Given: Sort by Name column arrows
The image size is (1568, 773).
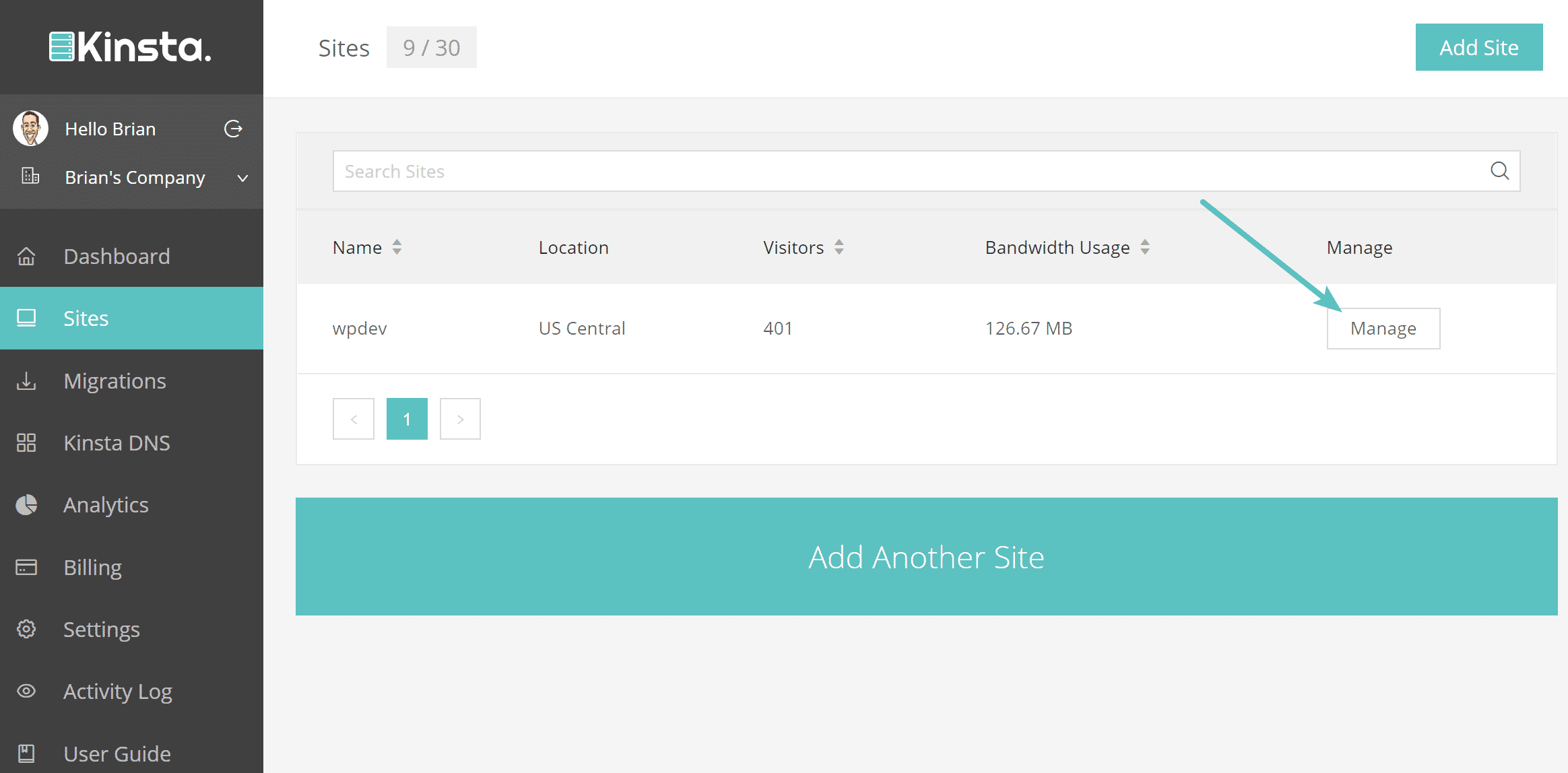Looking at the screenshot, I should point(397,247).
